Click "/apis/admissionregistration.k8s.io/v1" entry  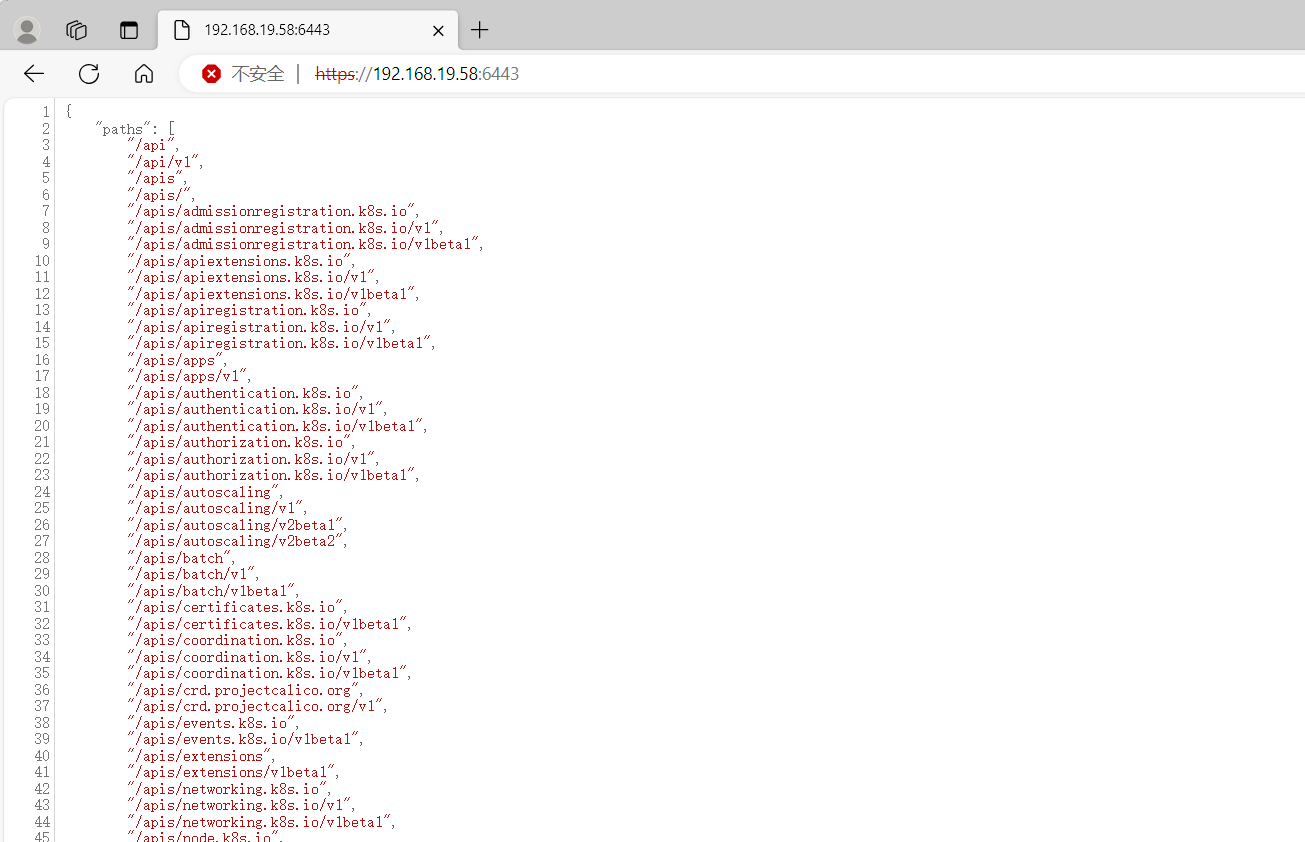tap(283, 228)
